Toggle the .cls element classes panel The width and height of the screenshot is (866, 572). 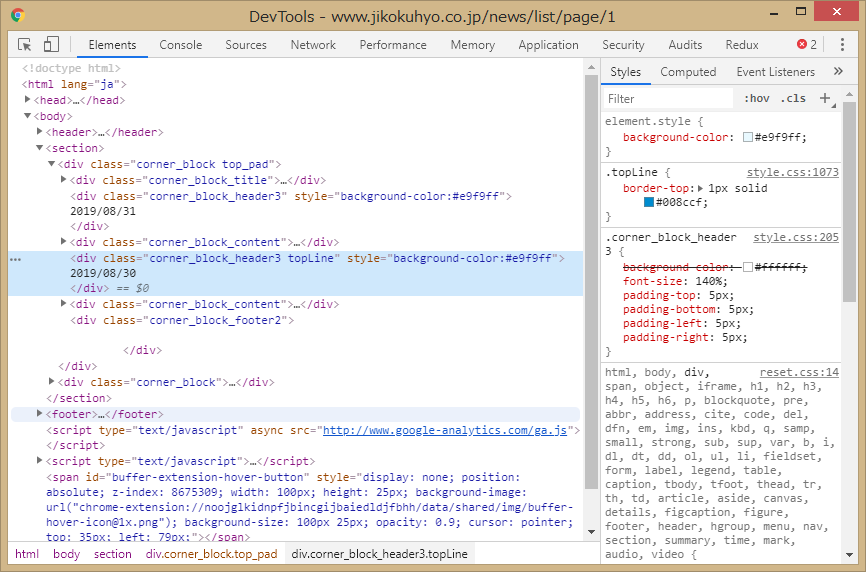pos(793,99)
